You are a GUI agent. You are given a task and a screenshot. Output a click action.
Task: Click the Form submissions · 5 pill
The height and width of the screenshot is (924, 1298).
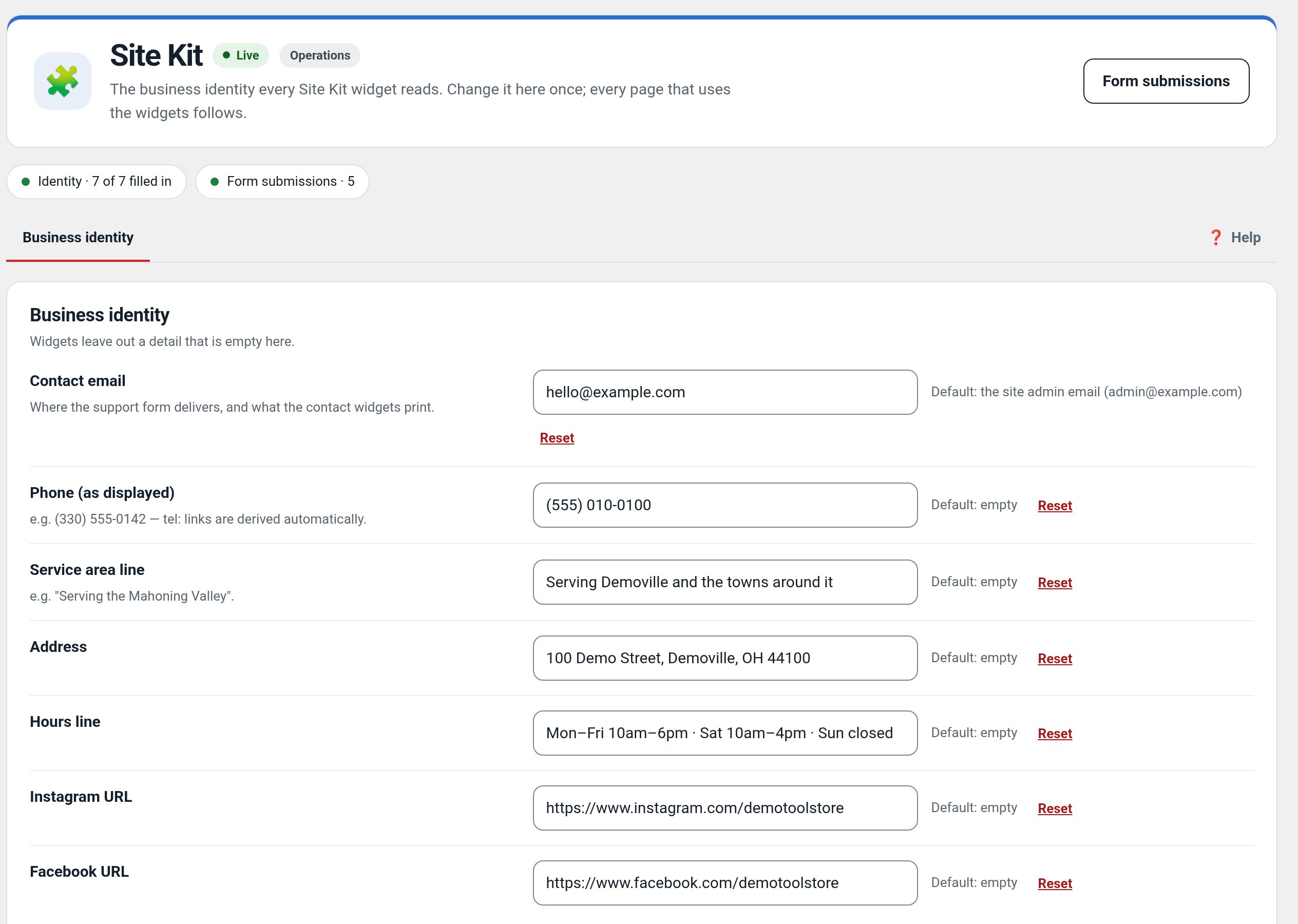click(282, 182)
